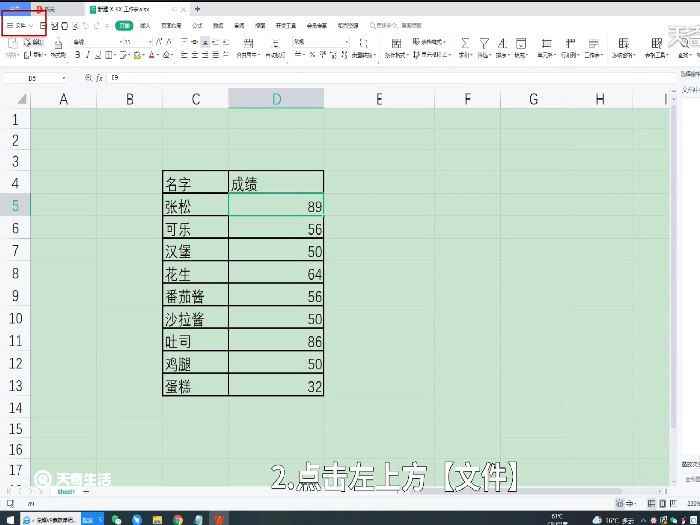This screenshot has width=700, height=525.
Task: Open the cell borders dropdown
Action: point(110,55)
